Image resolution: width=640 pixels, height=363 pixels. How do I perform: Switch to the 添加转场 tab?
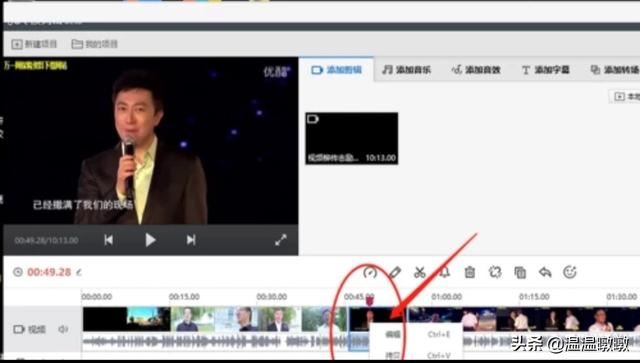tap(615, 70)
